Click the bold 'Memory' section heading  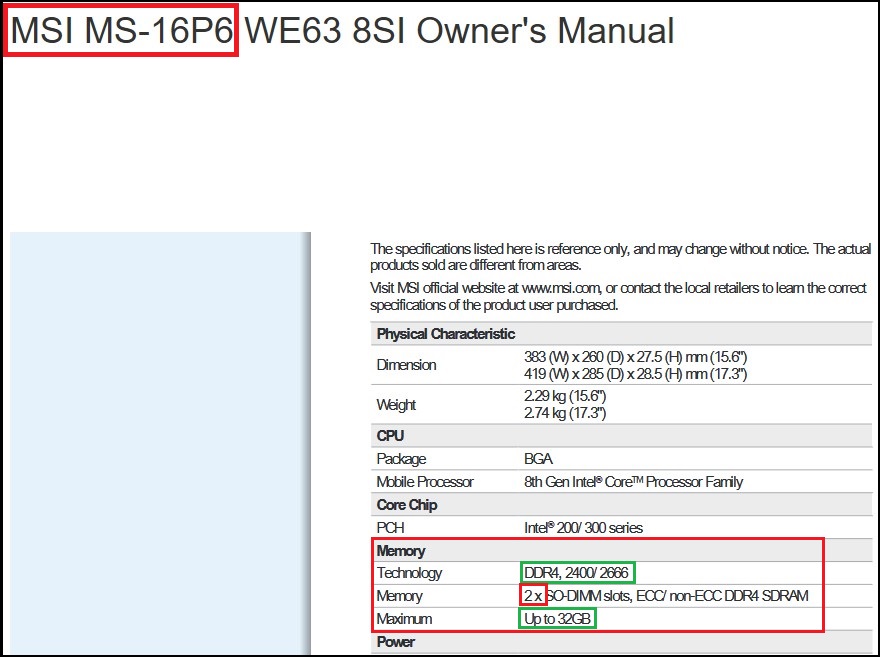pyautogui.click(x=401, y=551)
